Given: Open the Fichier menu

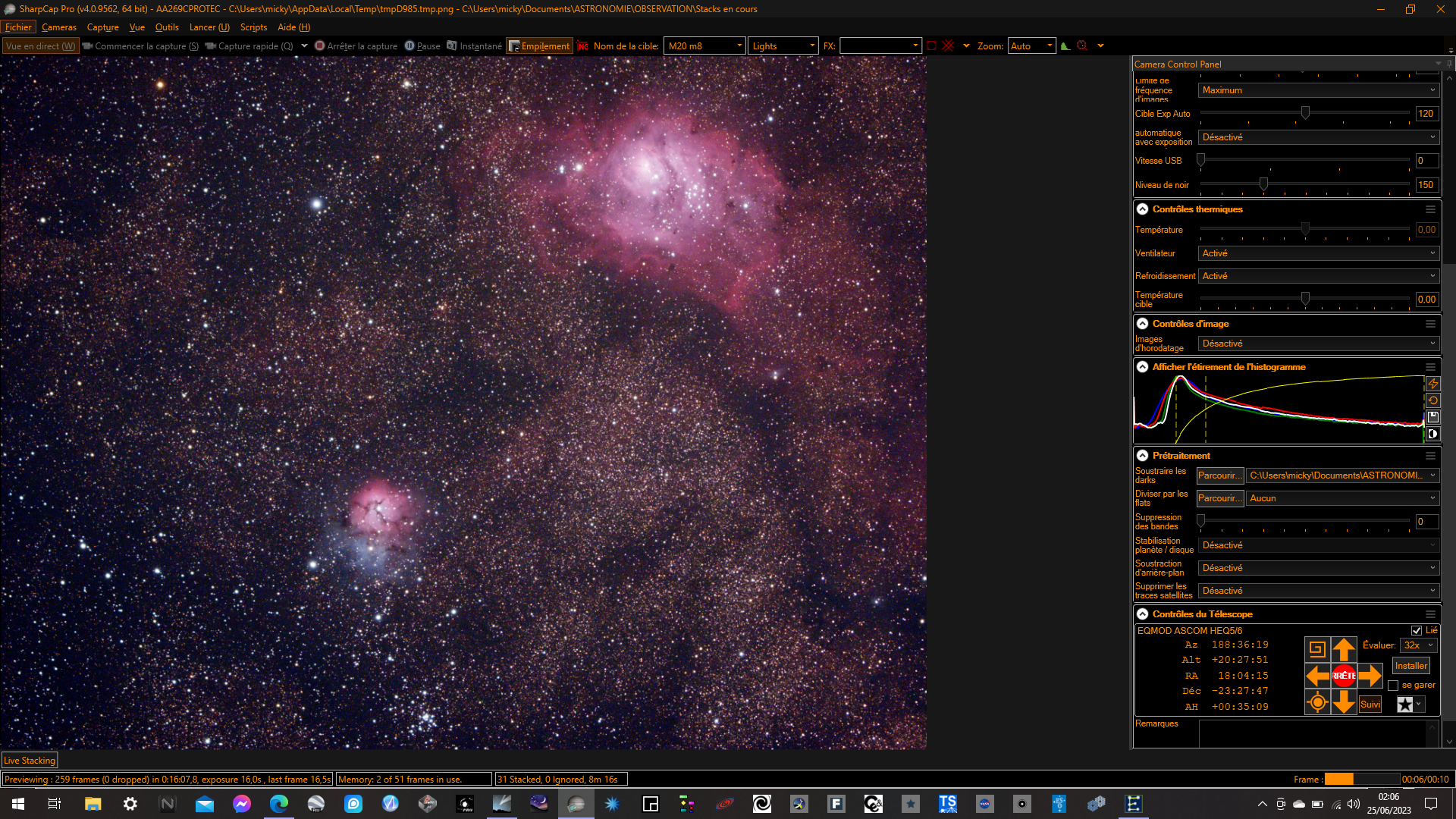Looking at the screenshot, I should coord(18,27).
